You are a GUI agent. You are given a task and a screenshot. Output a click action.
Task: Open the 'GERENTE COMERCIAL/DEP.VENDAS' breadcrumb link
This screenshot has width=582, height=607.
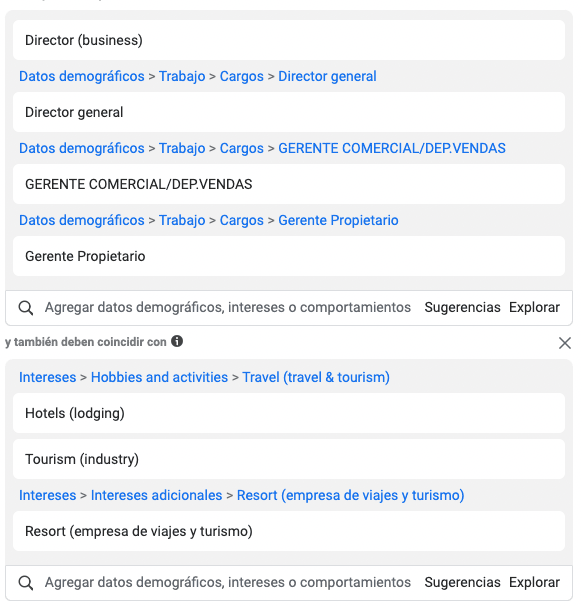coord(392,148)
